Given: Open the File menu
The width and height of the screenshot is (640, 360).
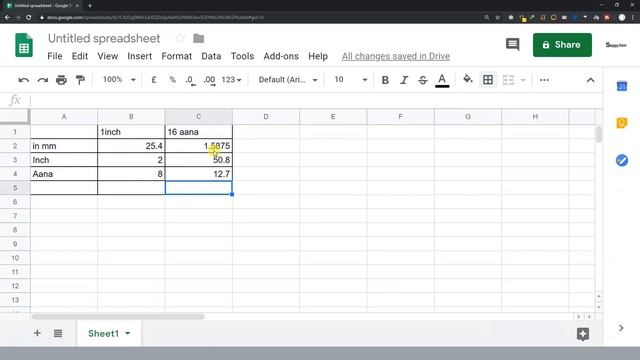Looking at the screenshot, I should pyautogui.click(x=55, y=56).
